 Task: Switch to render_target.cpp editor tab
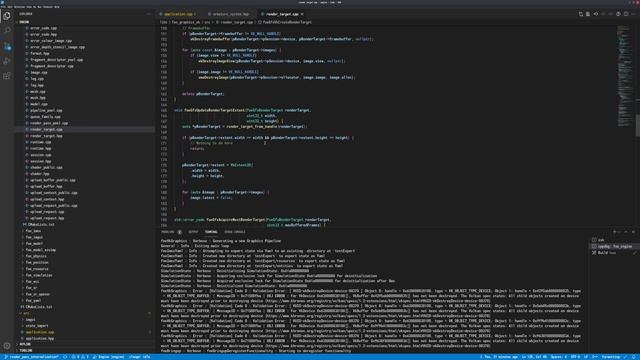(x=282, y=14)
